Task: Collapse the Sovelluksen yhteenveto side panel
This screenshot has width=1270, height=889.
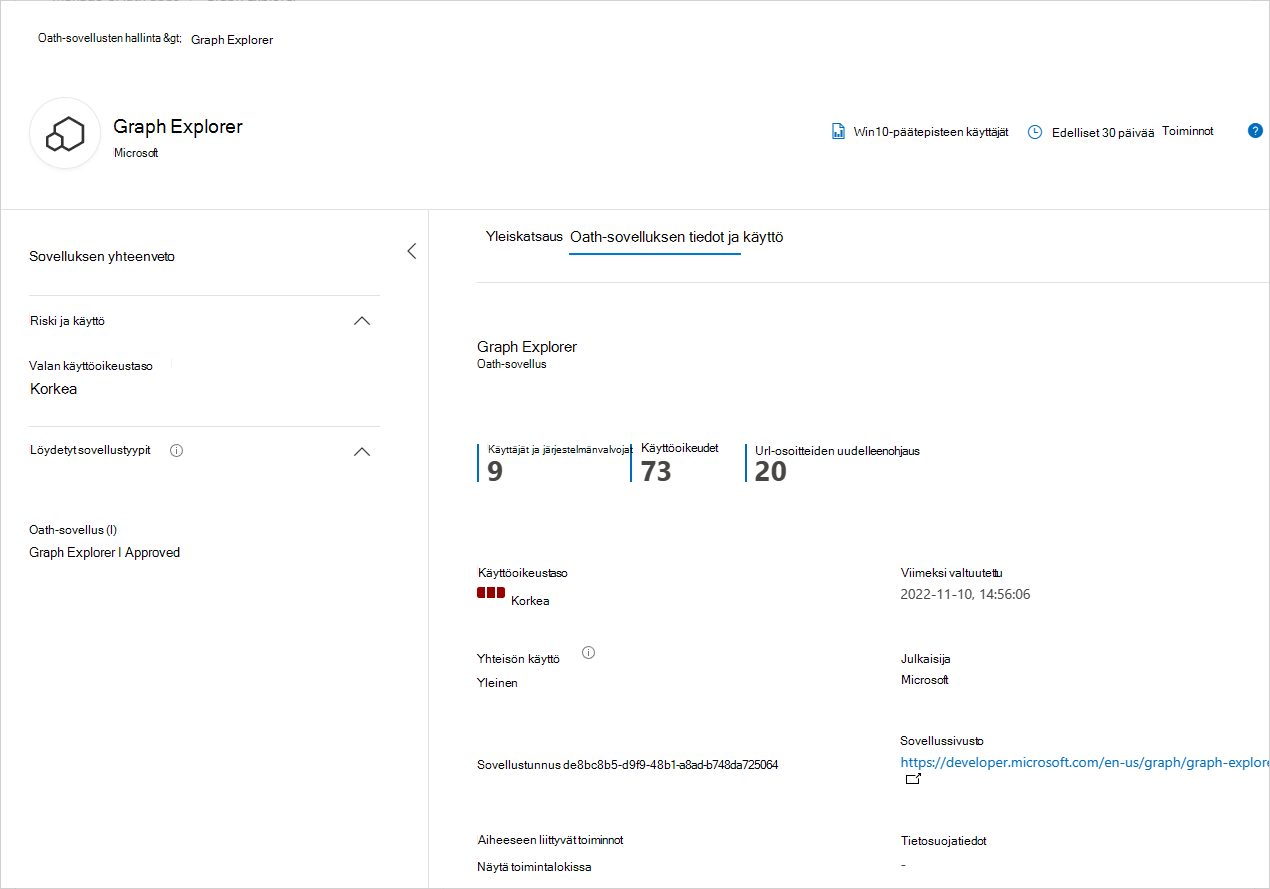Action: click(411, 251)
